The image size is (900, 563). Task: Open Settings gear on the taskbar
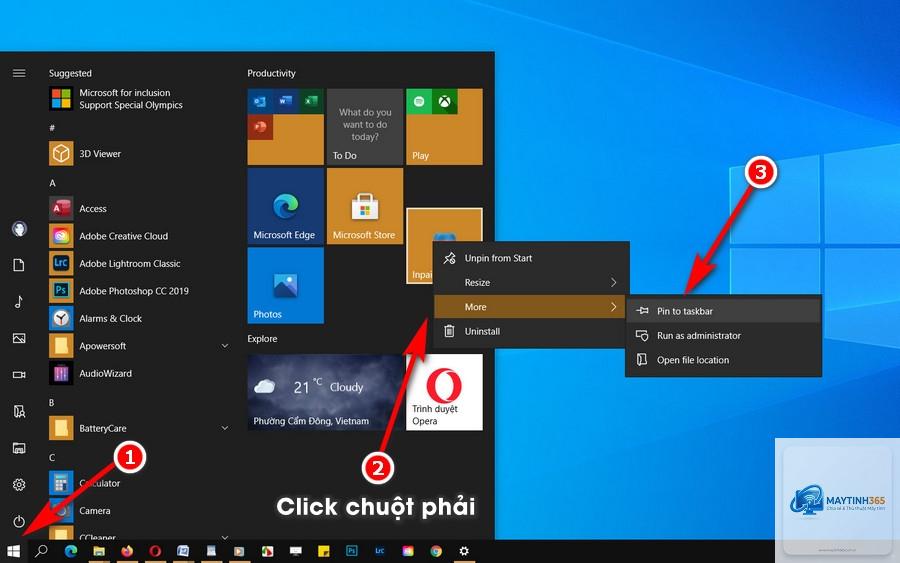[464, 551]
